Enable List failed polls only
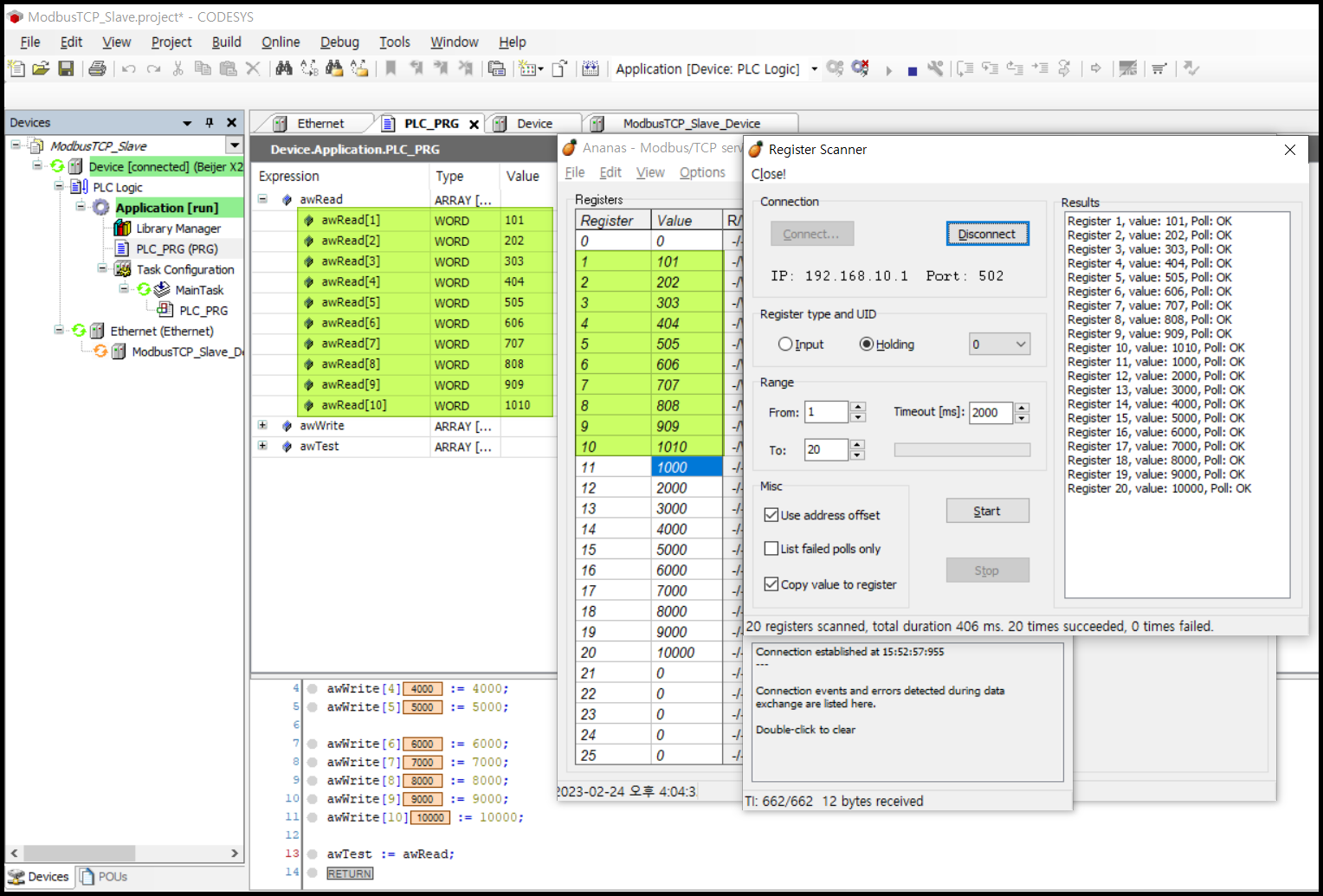The height and width of the screenshot is (896, 1323). pyautogui.click(x=771, y=548)
